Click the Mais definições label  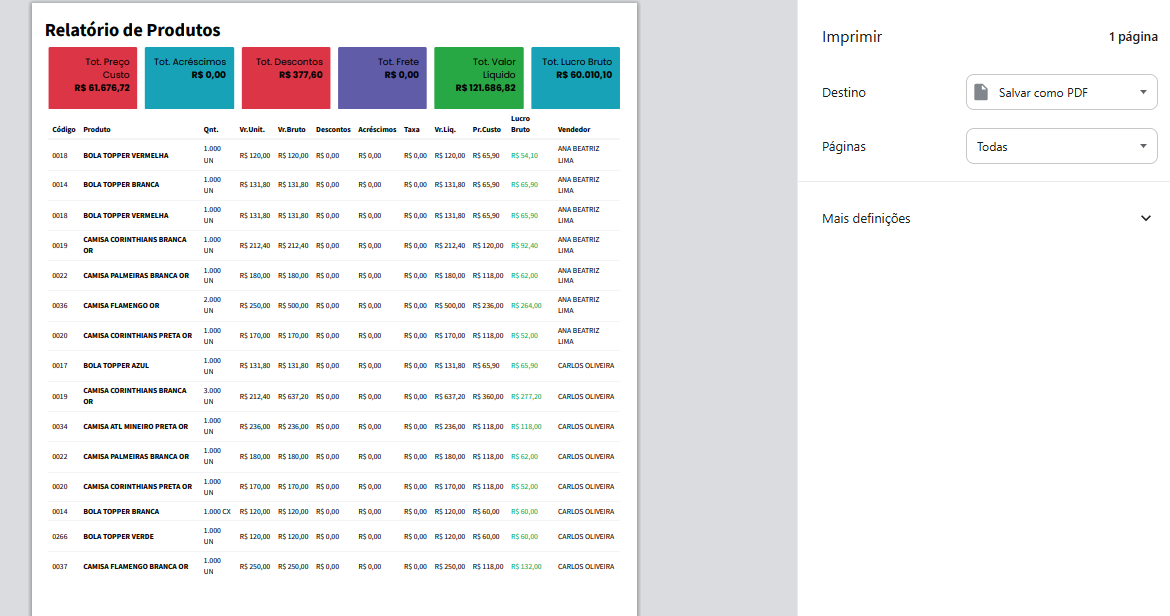866,219
